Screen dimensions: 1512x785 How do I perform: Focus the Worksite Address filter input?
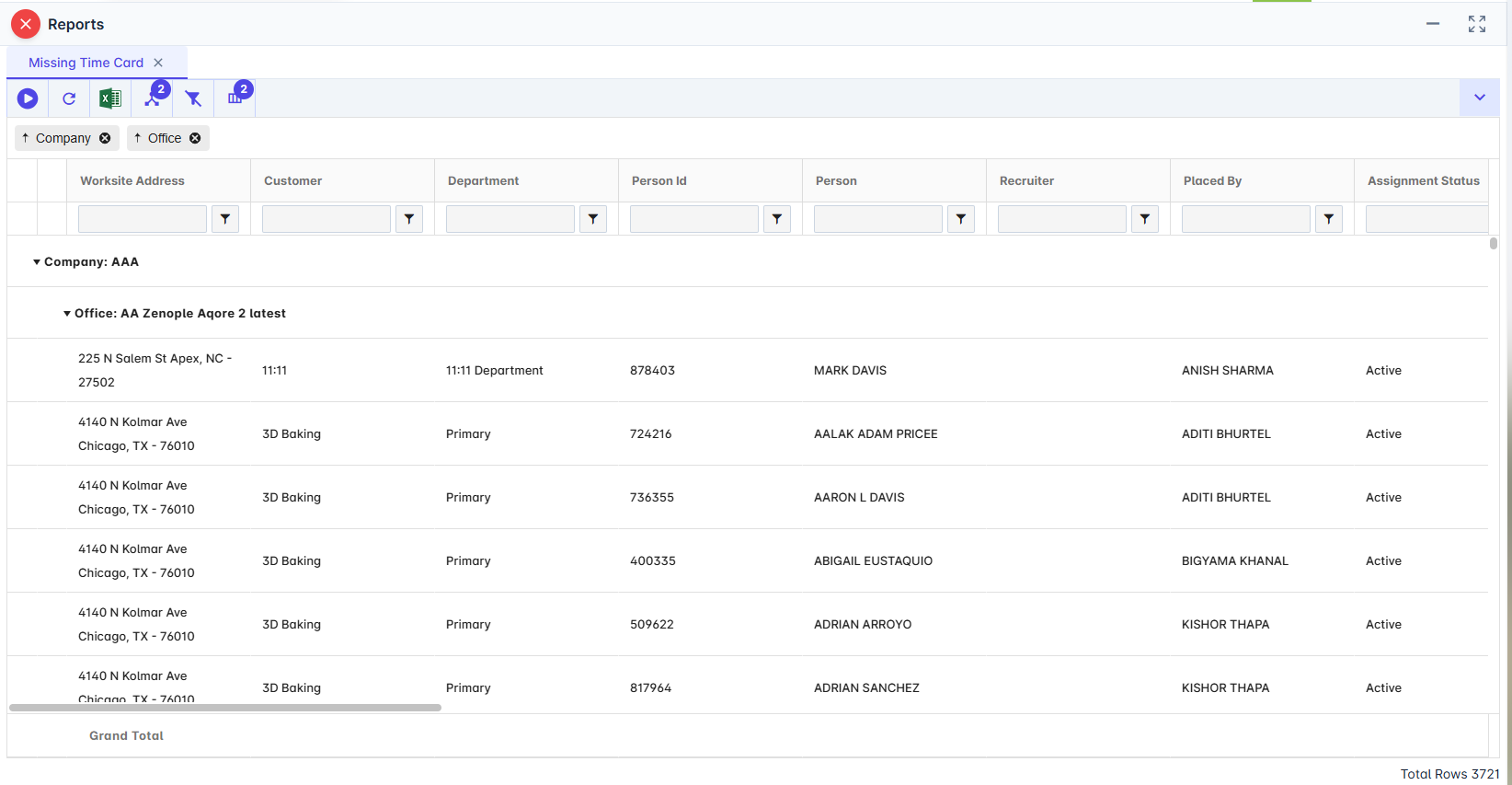[143, 219]
